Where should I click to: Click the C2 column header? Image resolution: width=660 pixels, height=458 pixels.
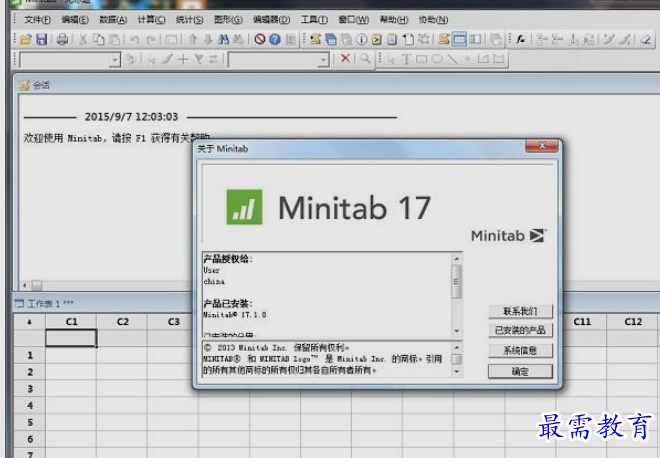coord(122,322)
